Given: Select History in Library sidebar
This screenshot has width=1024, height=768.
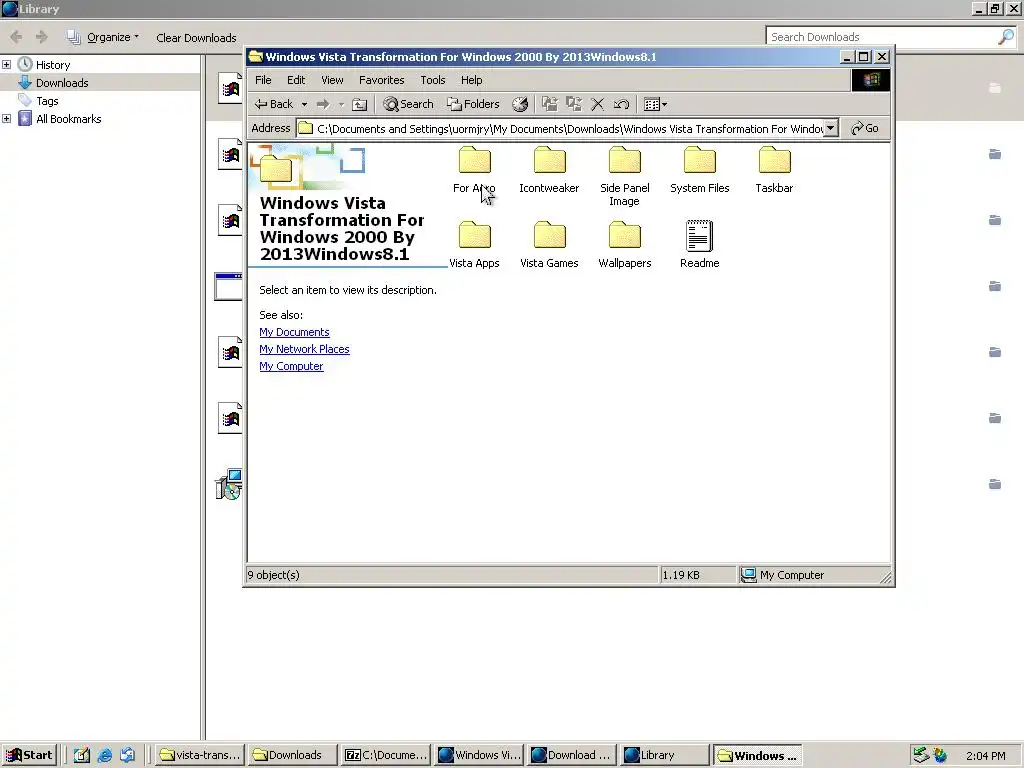Looking at the screenshot, I should click(53, 65).
